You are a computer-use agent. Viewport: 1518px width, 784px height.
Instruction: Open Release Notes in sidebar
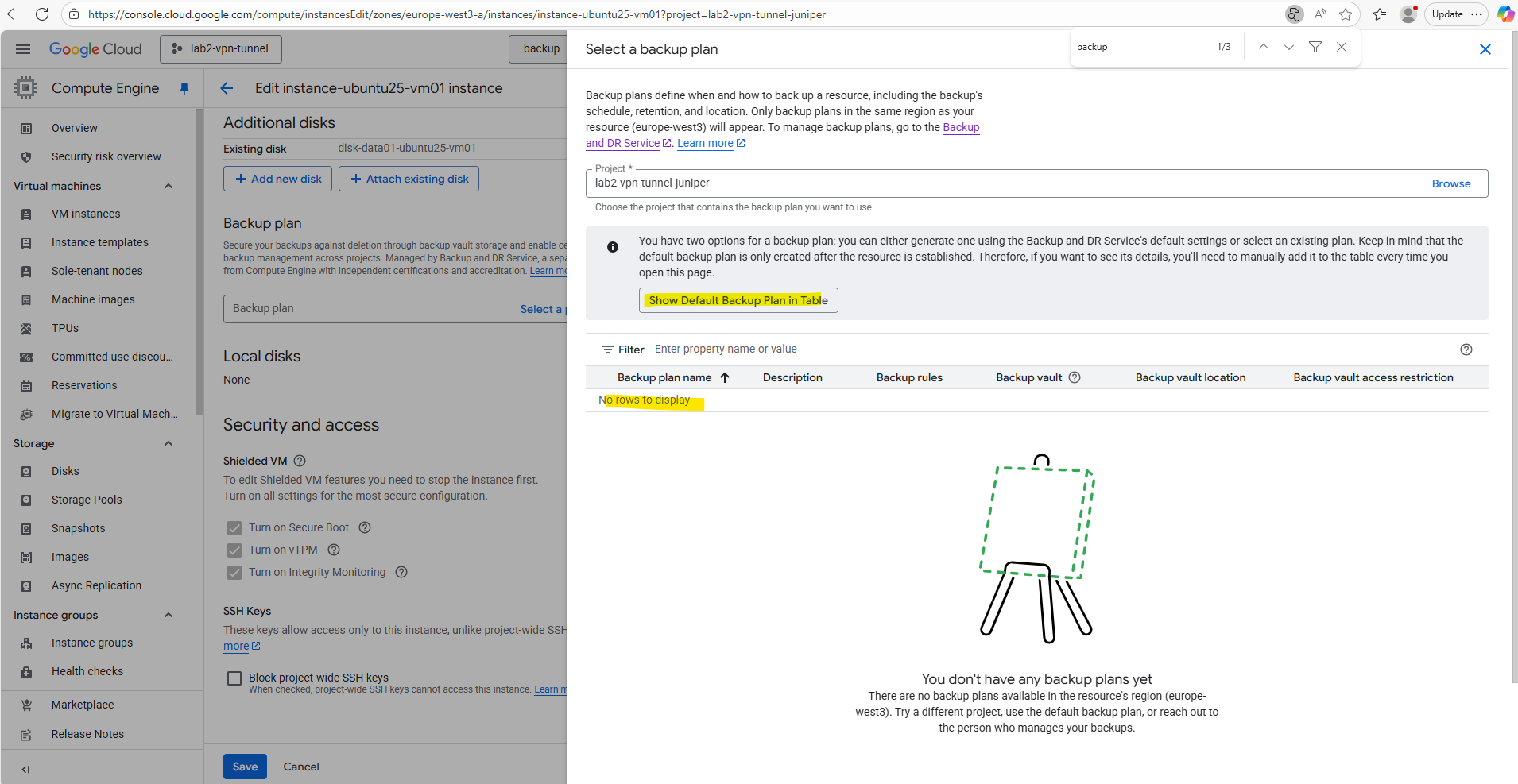pos(87,734)
